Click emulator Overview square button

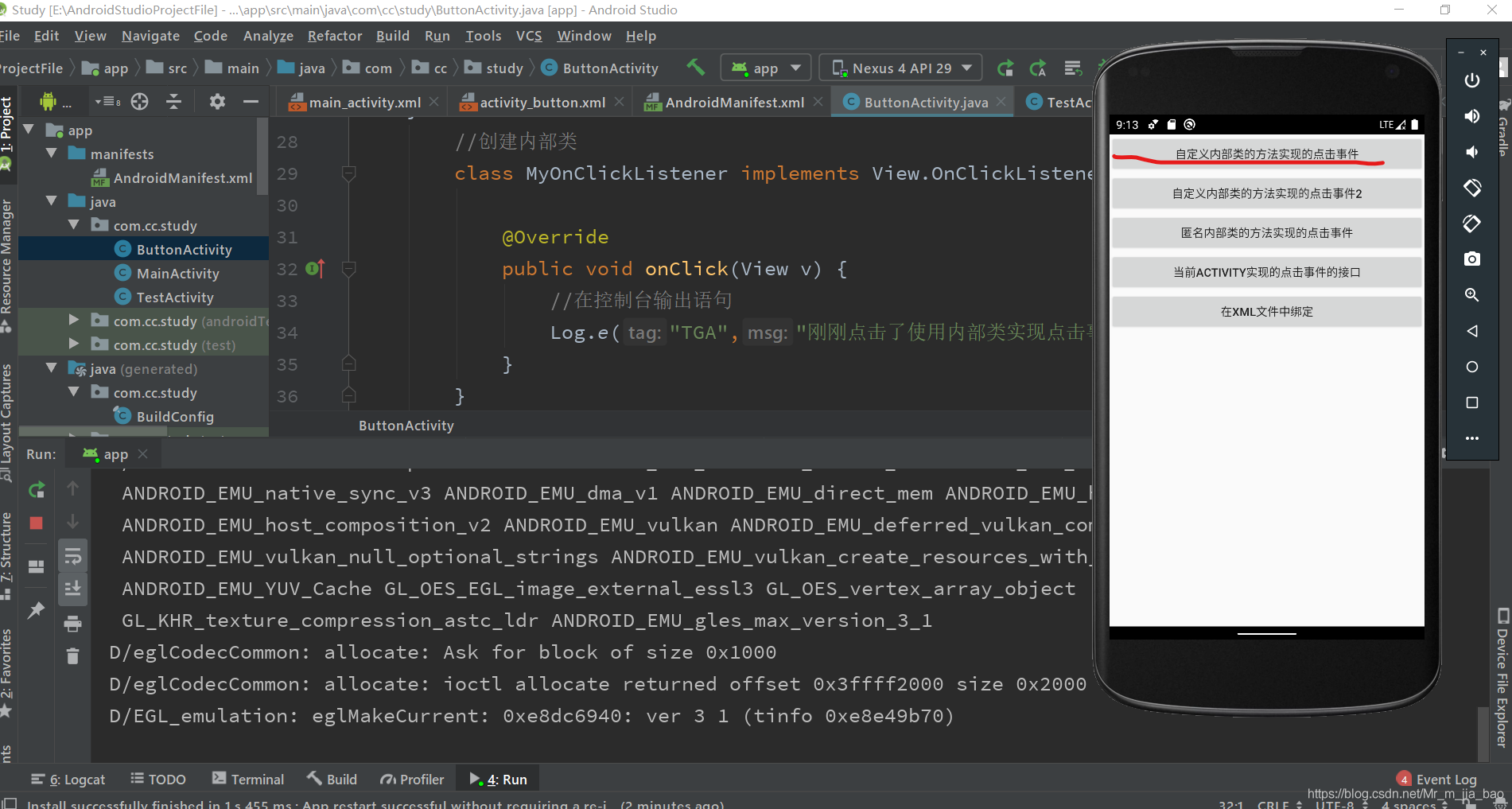pyautogui.click(x=1472, y=403)
